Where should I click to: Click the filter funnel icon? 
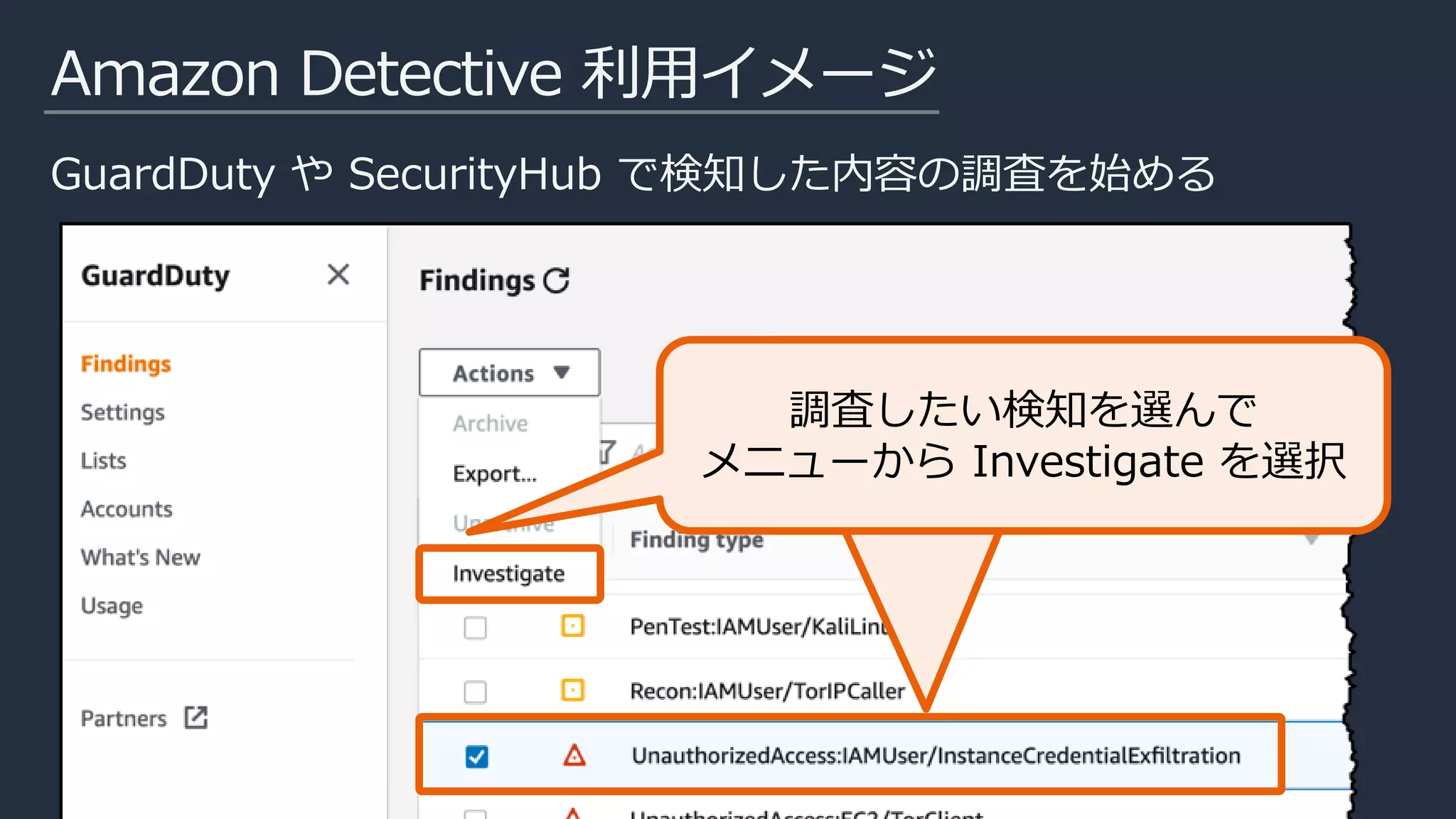[x=606, y=452]
